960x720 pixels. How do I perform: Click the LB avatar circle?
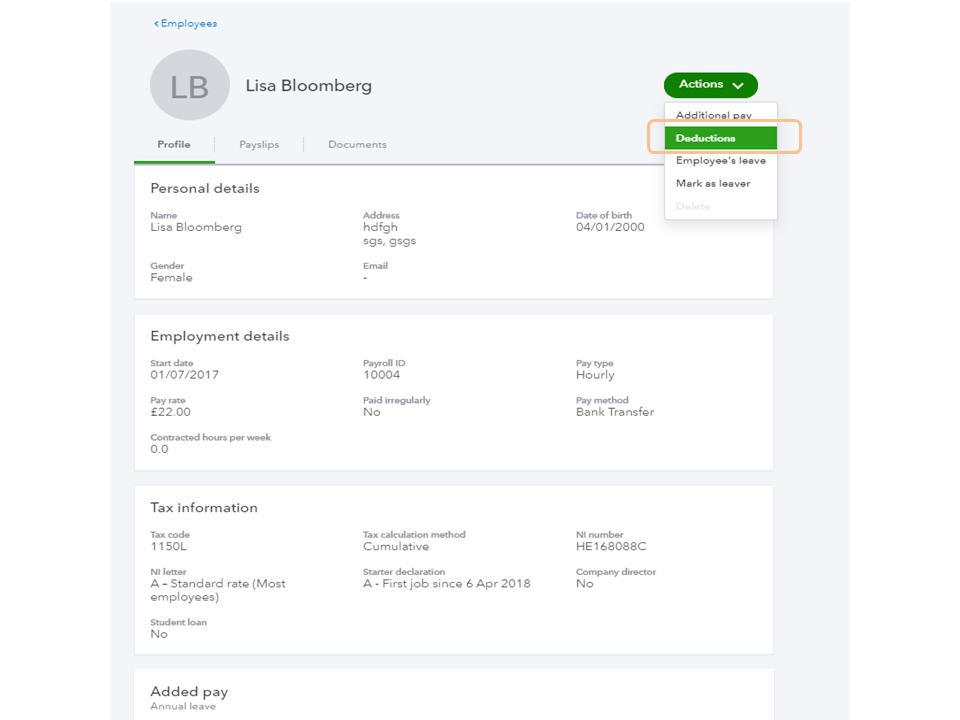coord(189,86)
